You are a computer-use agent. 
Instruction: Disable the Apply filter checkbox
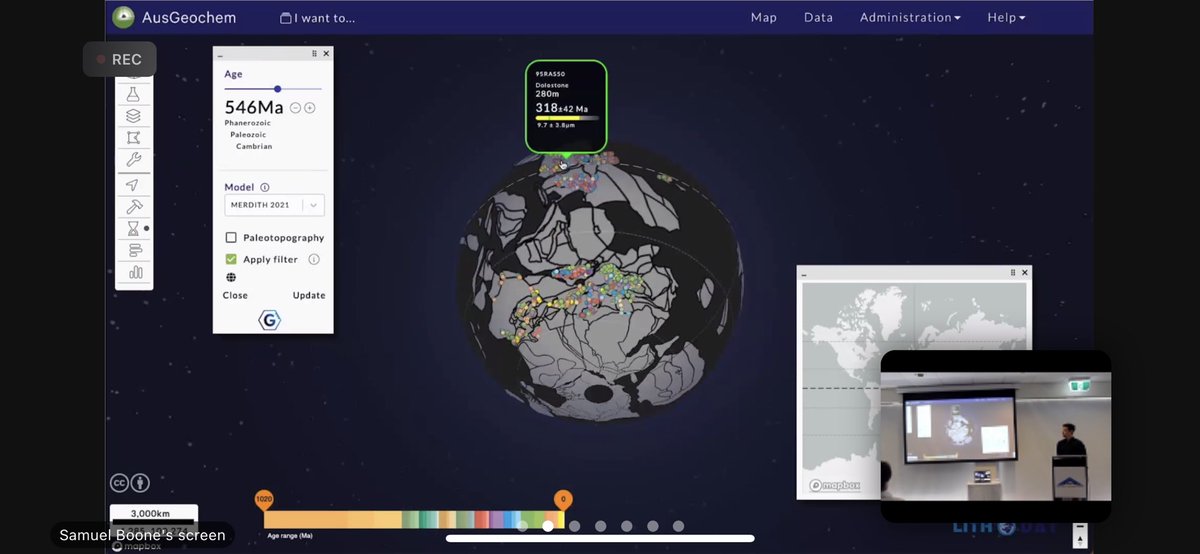(231, 259)
